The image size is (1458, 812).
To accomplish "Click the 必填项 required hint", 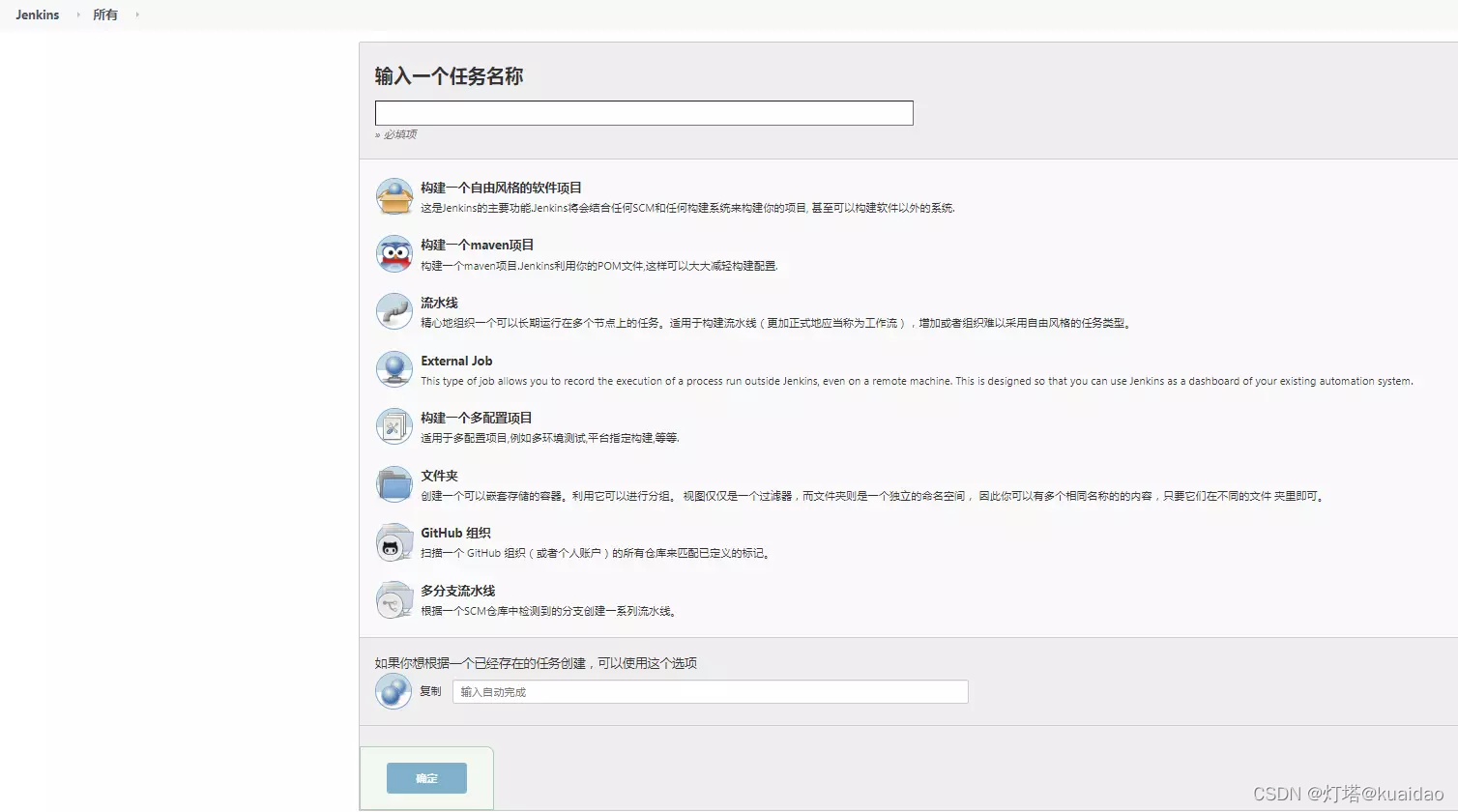I will coord(395,134).
